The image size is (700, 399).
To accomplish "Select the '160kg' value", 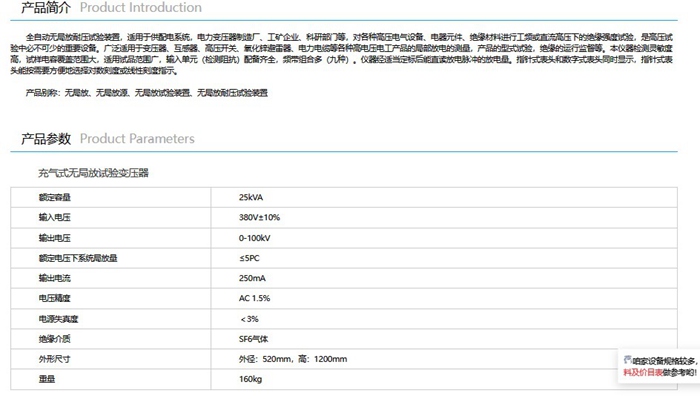I will tap(250, 379).
